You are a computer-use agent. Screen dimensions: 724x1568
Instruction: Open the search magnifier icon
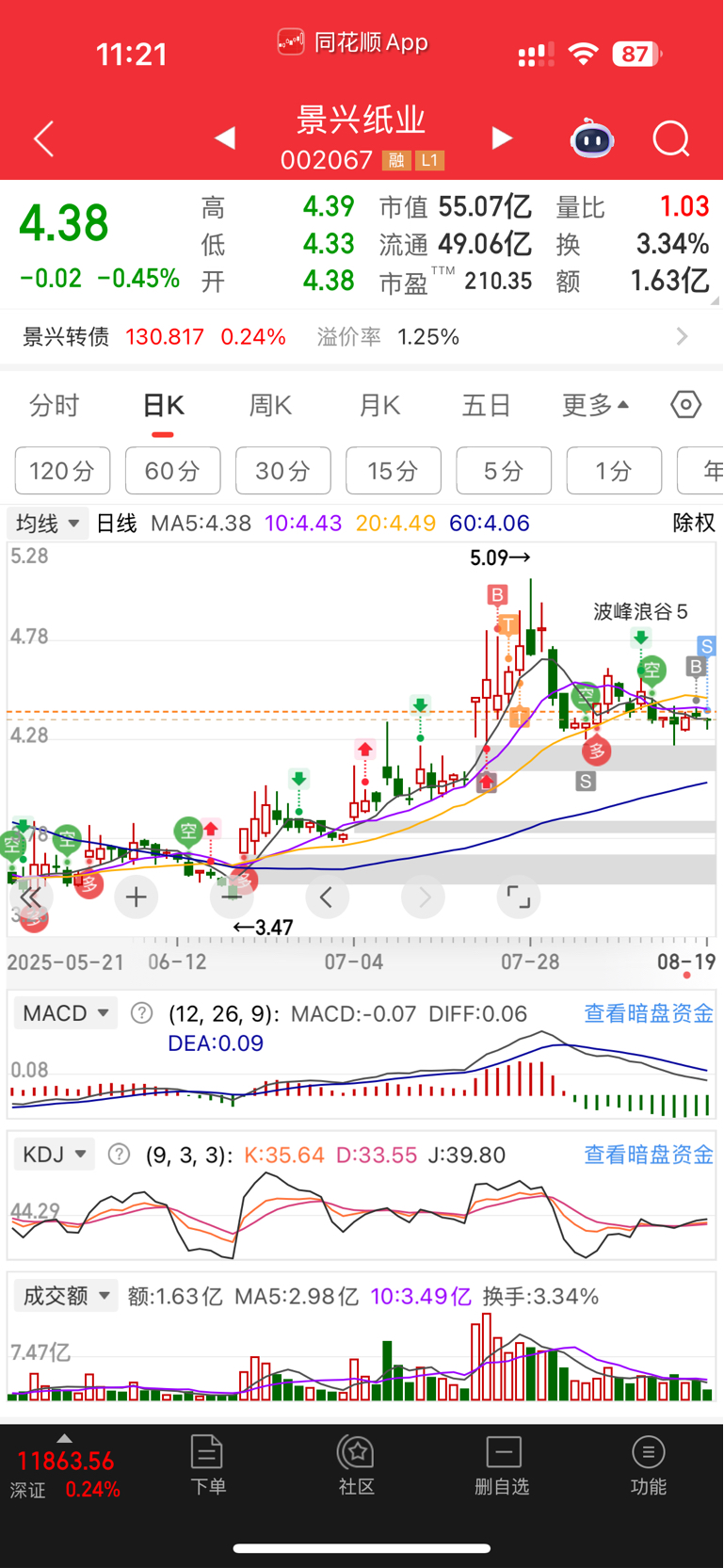pos(671,139)
